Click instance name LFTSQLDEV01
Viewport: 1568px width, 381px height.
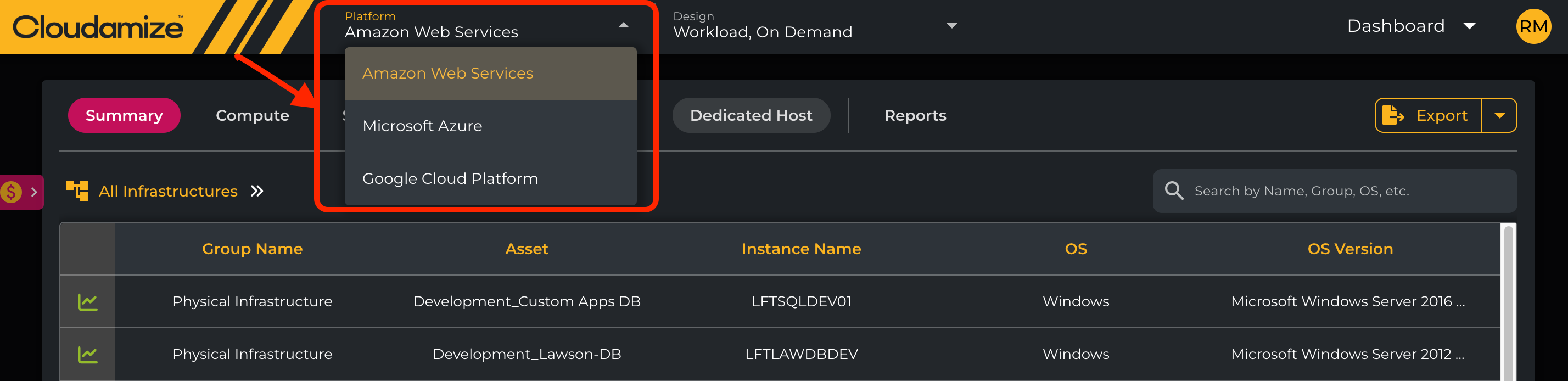801,302
